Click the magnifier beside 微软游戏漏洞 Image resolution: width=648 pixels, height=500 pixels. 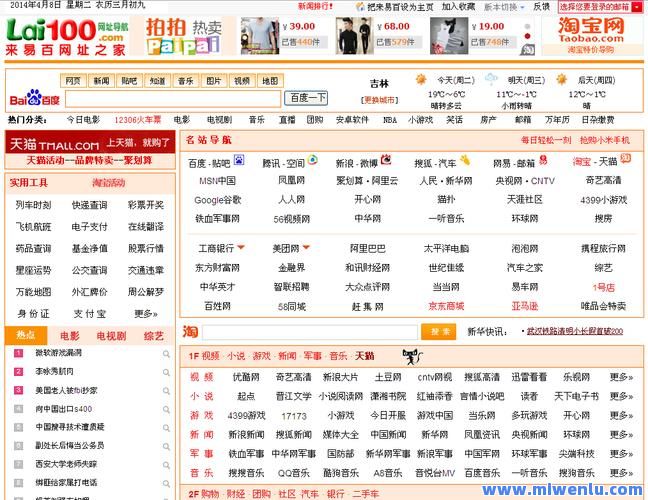(166, 354)
